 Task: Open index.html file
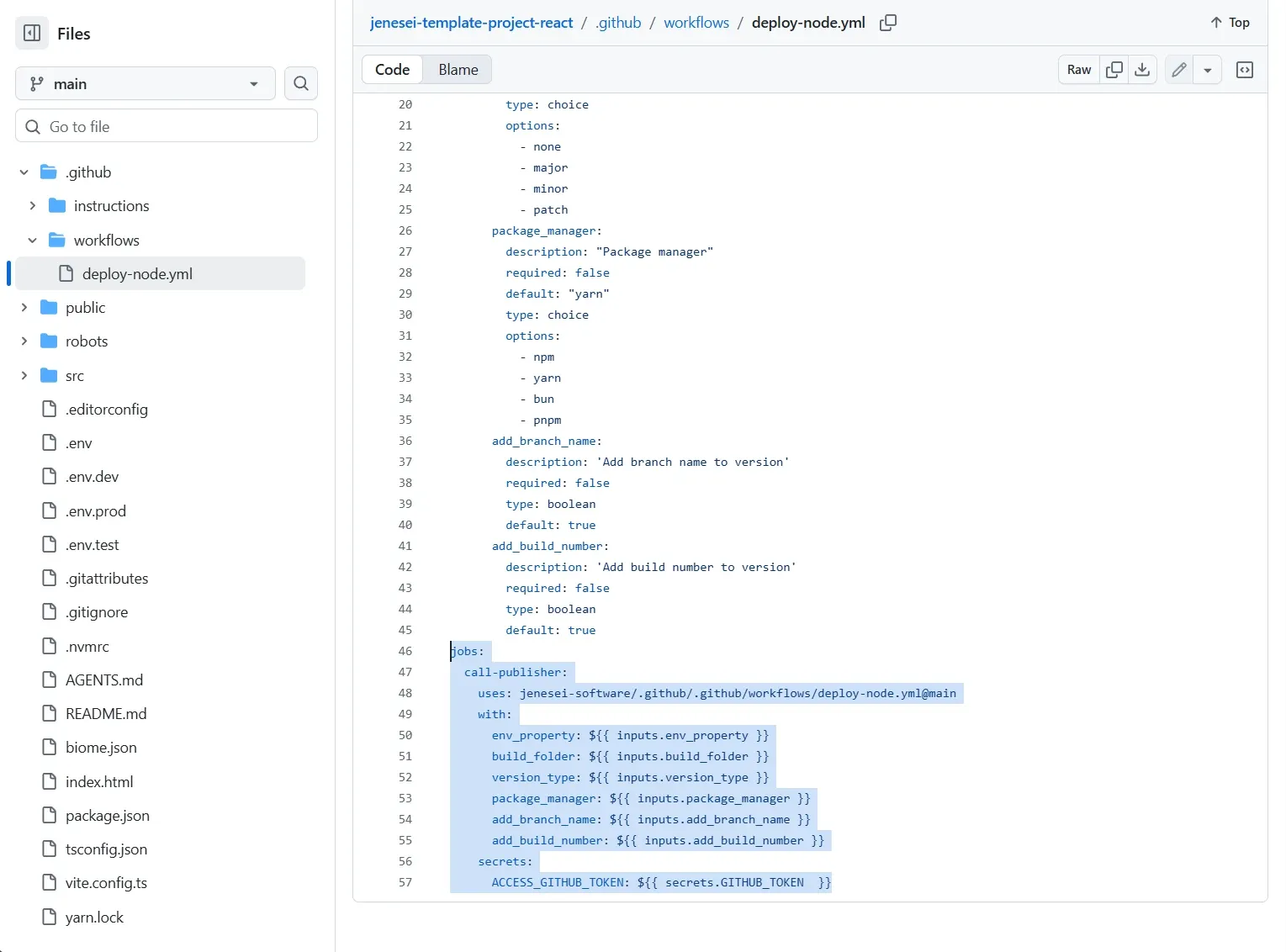tap(99, 782)
